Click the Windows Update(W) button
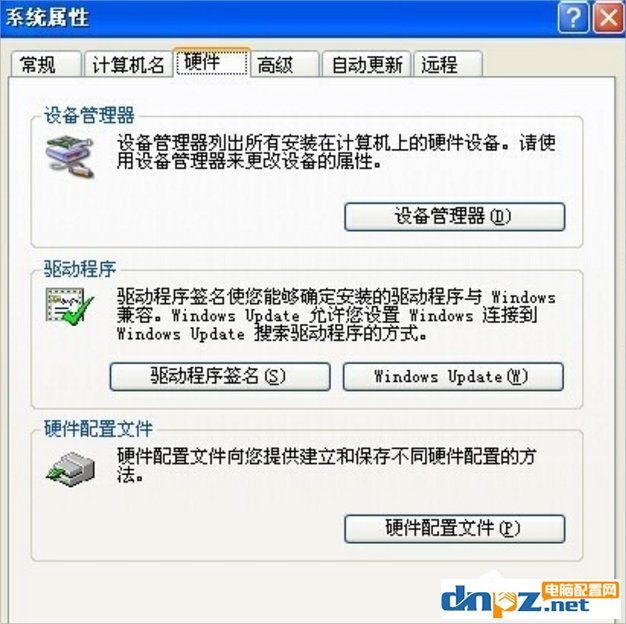 (453, 376)
